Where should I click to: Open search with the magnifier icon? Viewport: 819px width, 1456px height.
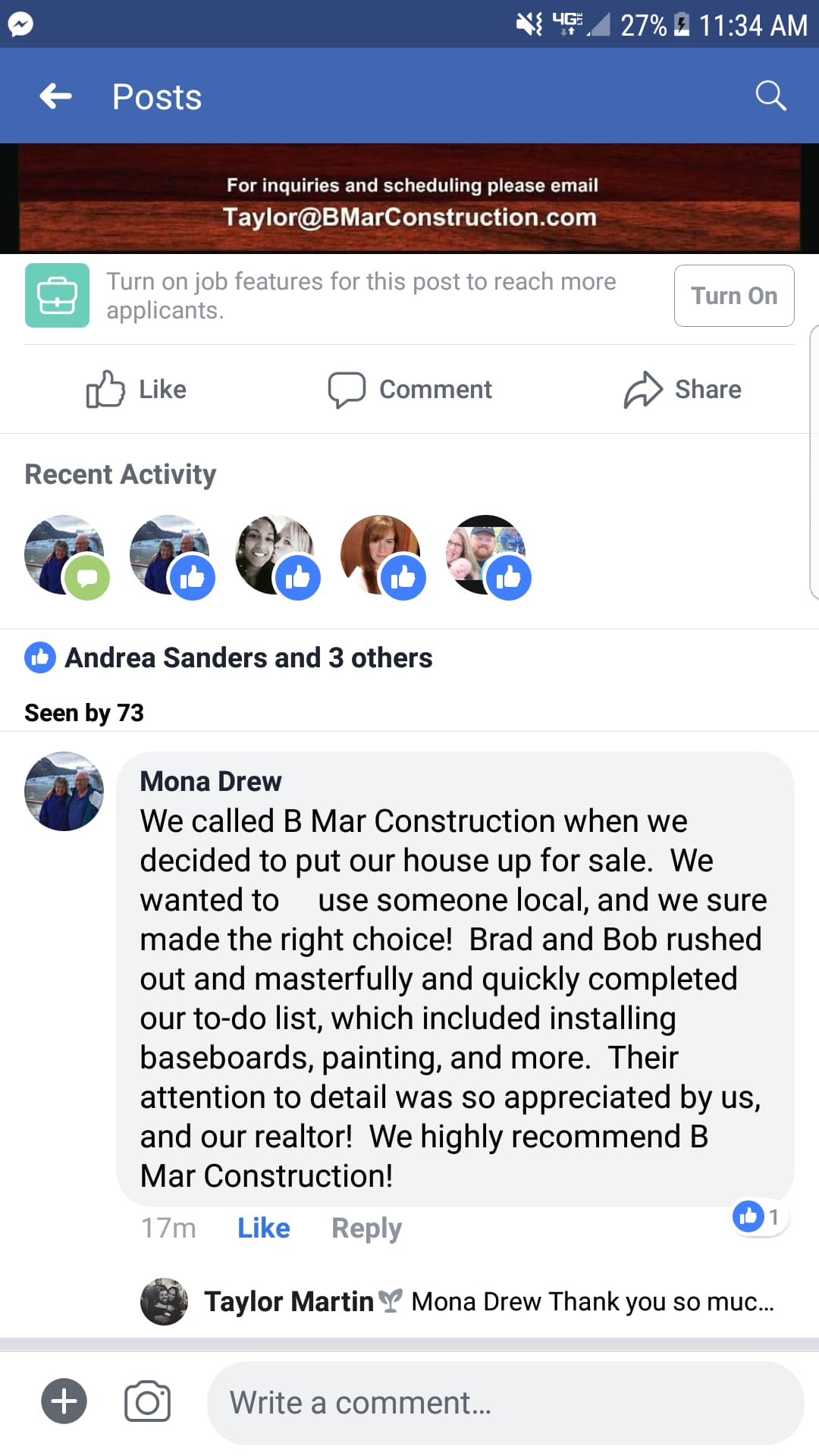pyautogui.click(x=770, y=96)
